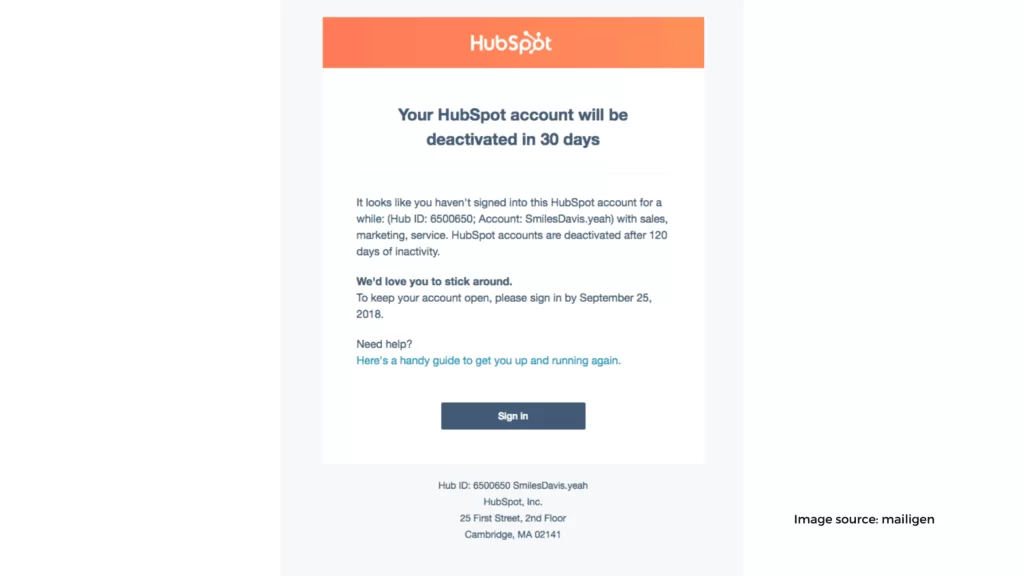Click 'Cambridge, MA 02141' footer text
The height and width of the screenshot is (576, 1024).
513,534
